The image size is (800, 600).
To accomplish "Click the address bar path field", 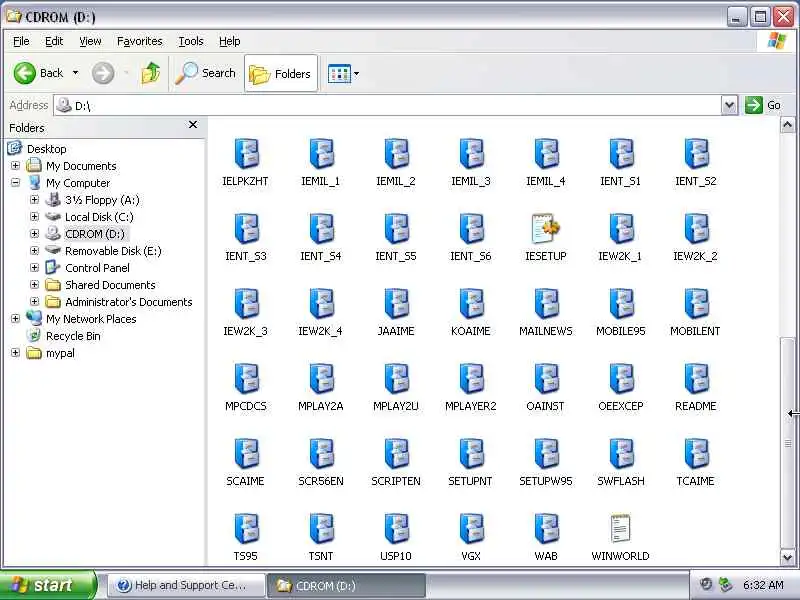I will point(388,106).
